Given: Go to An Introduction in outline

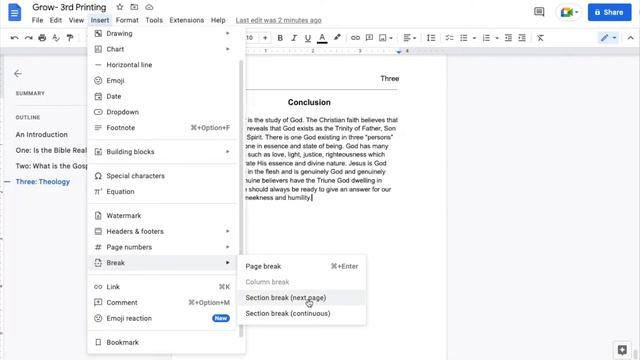Looking at the screenshot, I should point(42,134).
